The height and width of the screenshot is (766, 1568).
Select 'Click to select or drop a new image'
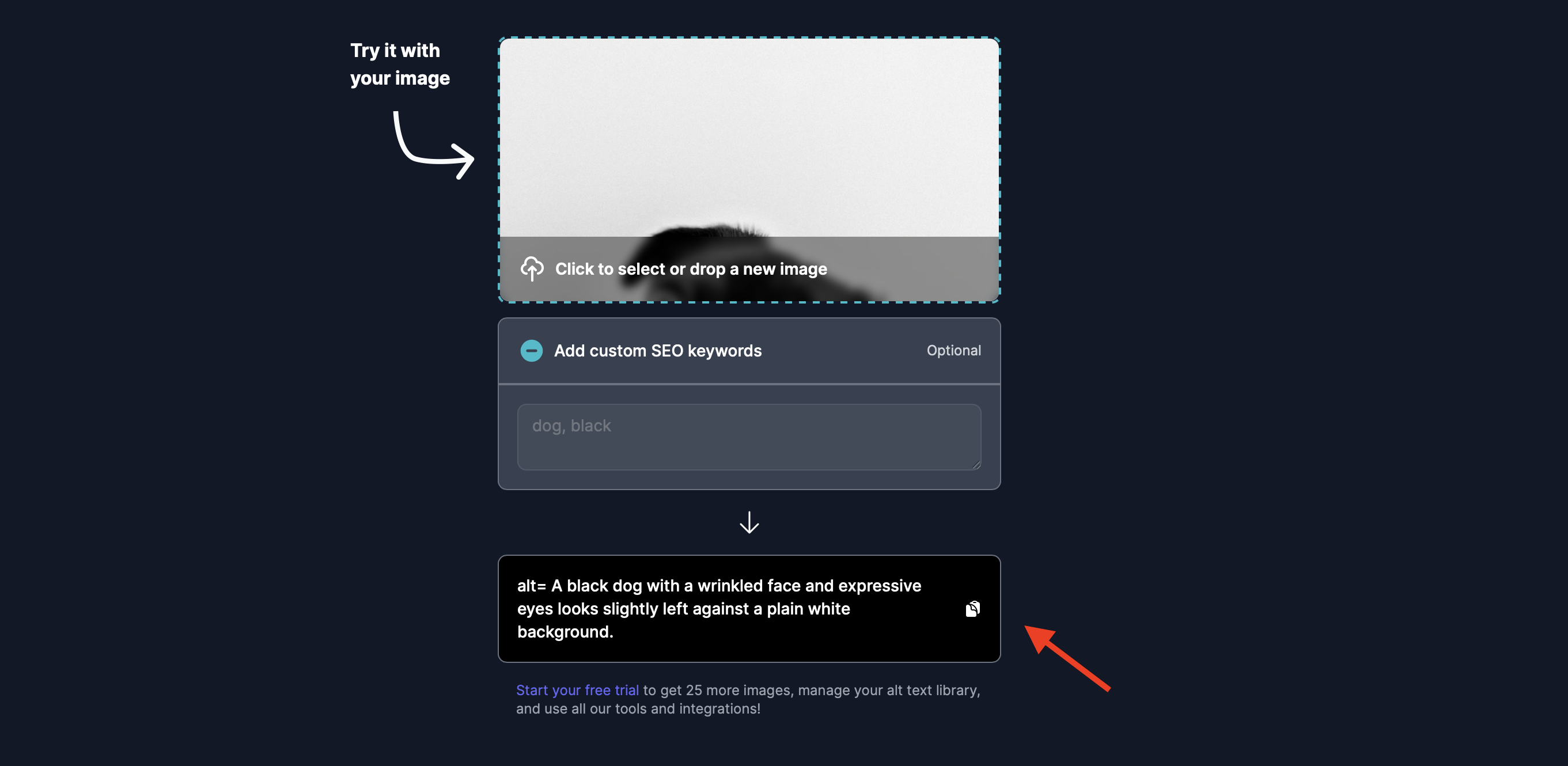pos(691,269)
